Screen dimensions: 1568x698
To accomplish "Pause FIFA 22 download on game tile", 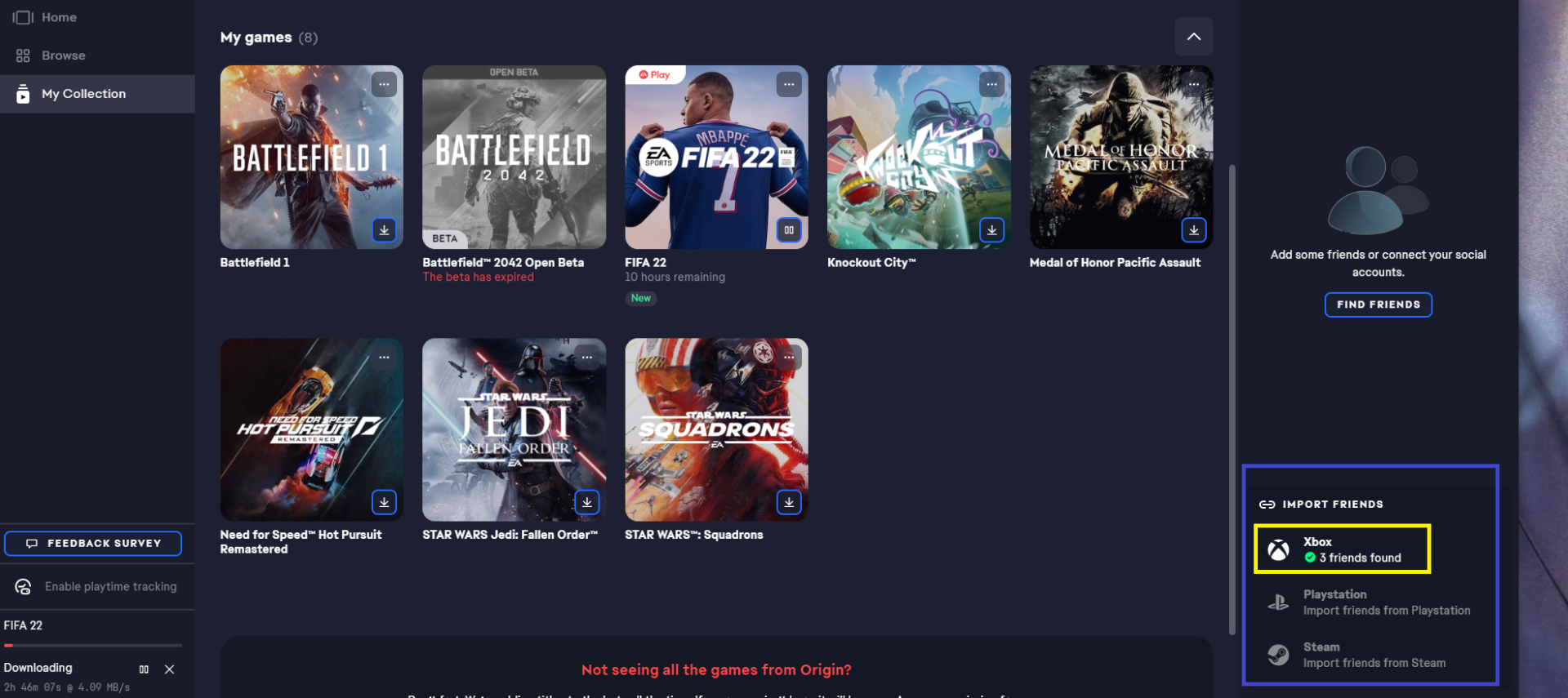I will point(789,230).
